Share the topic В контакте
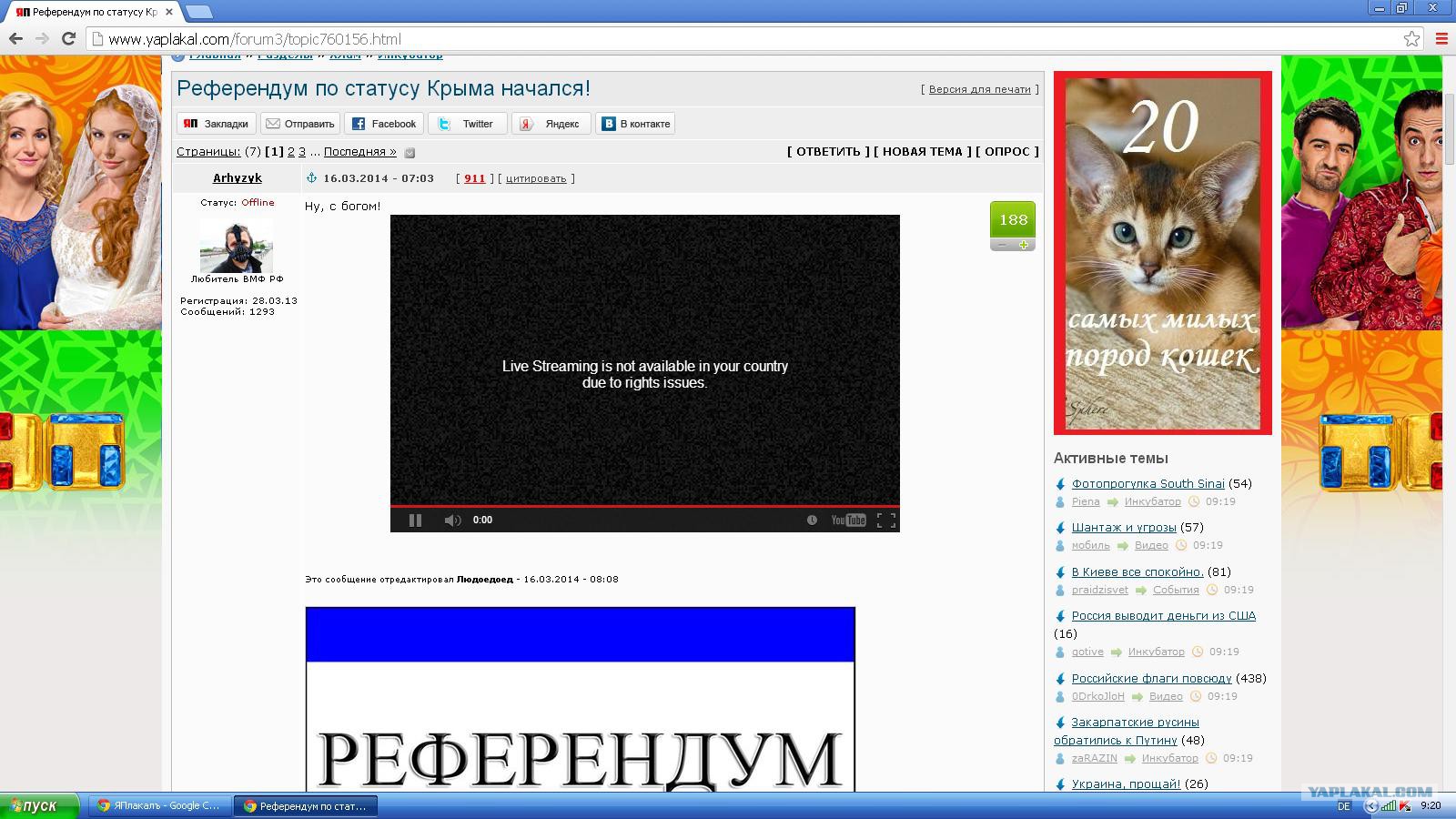1456x819 pixels. (635, 124)
